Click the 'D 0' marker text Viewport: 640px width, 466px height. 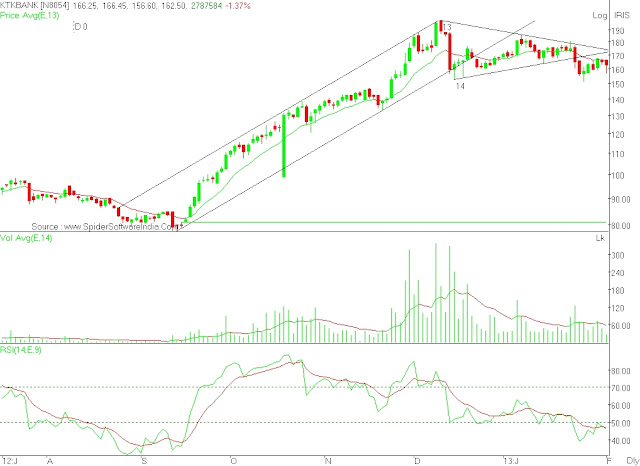tap(81, 27)
